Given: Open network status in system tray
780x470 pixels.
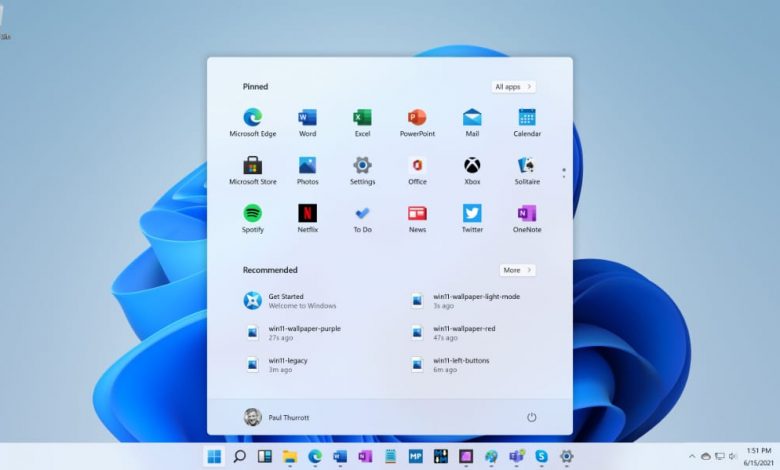Looking at the screenshot, I should [719, 456].
